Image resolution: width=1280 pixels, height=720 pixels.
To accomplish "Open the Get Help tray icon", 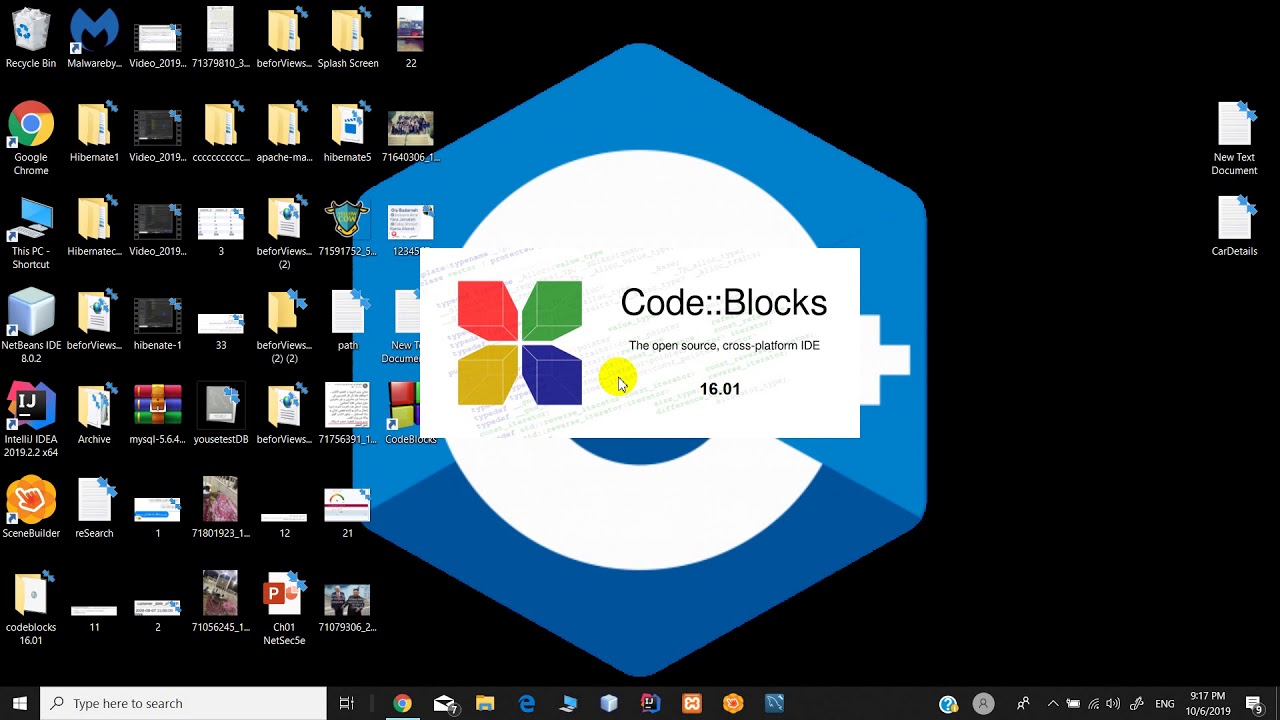I will (949, 703).
